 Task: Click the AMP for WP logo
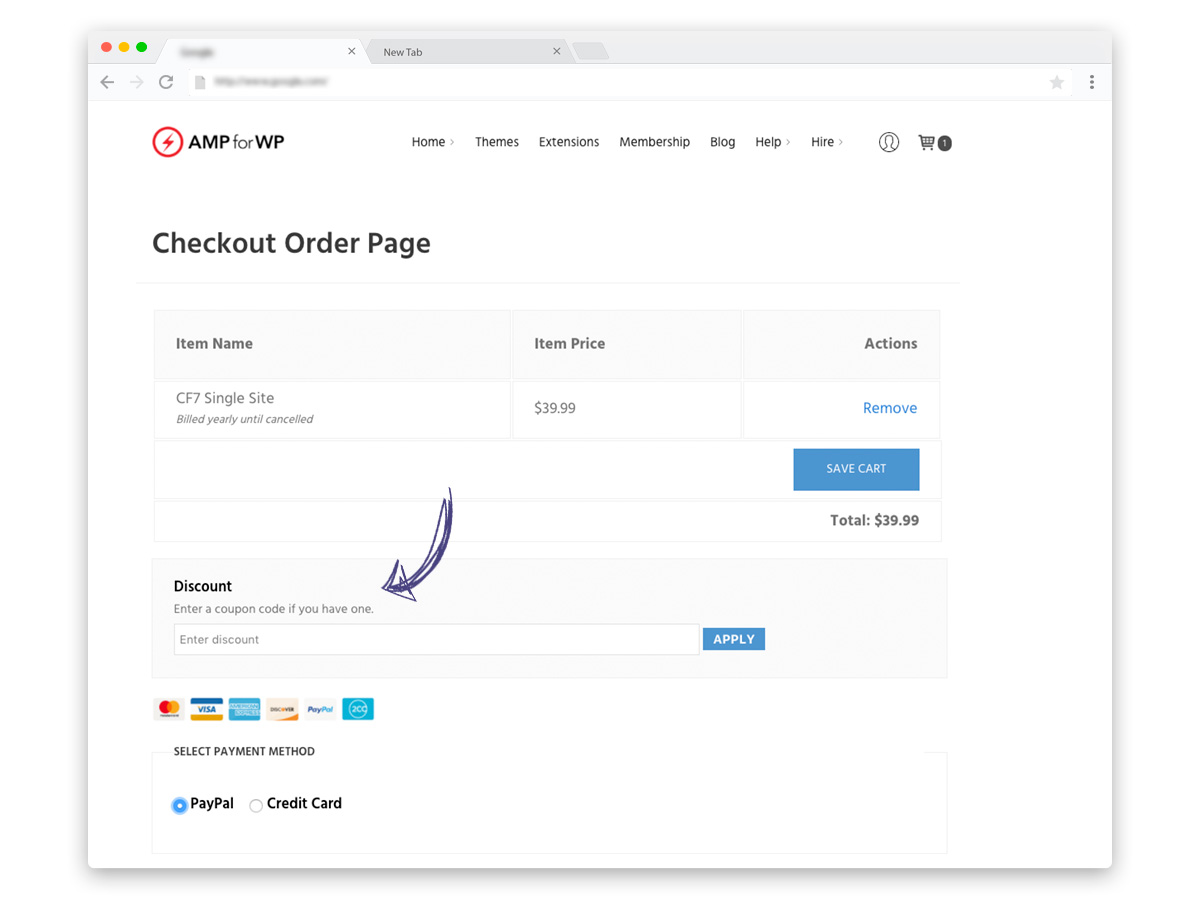[x=218, y=142]
